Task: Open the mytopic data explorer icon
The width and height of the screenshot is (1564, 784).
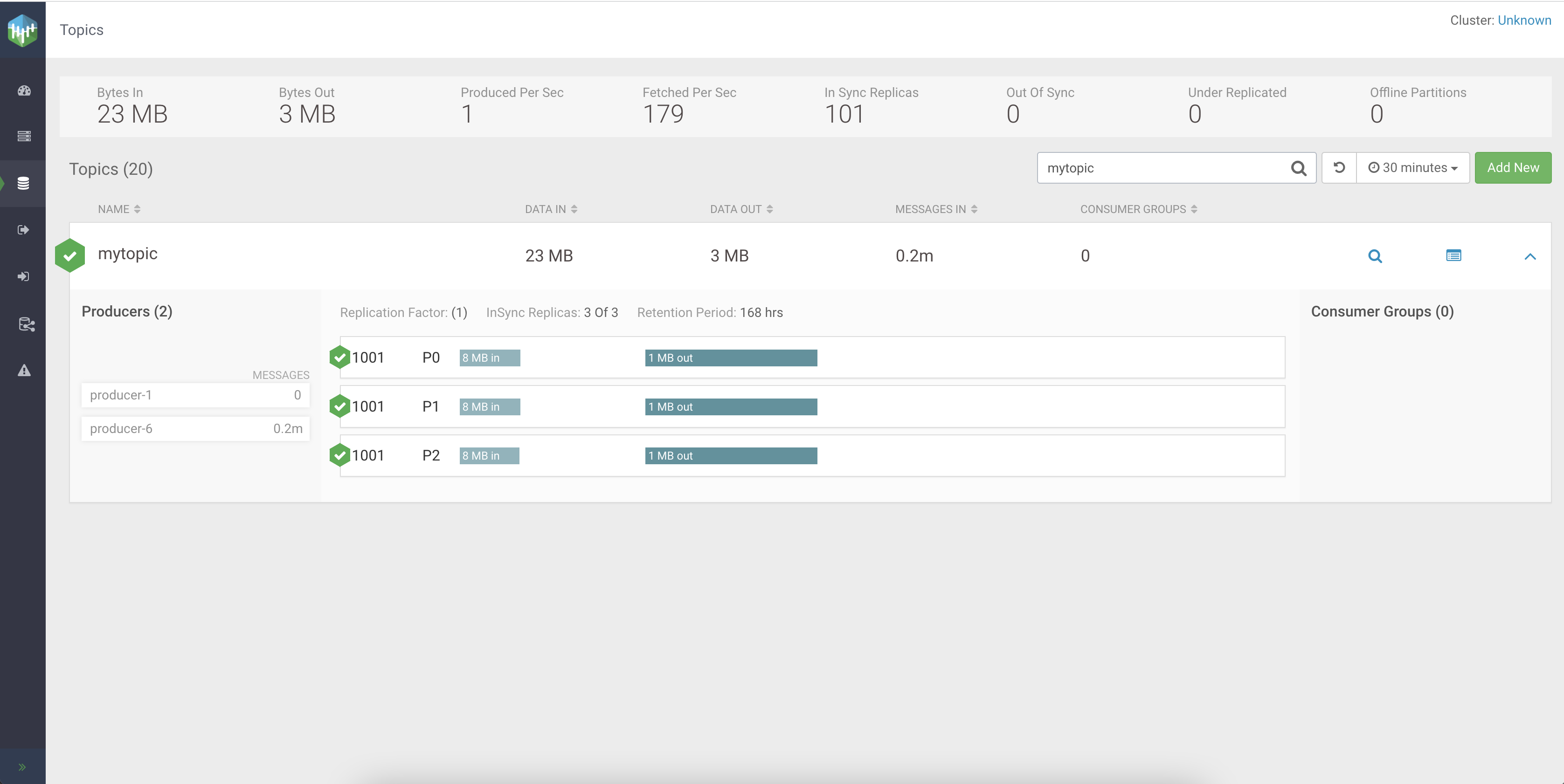Action: (x=1453, y=255)
